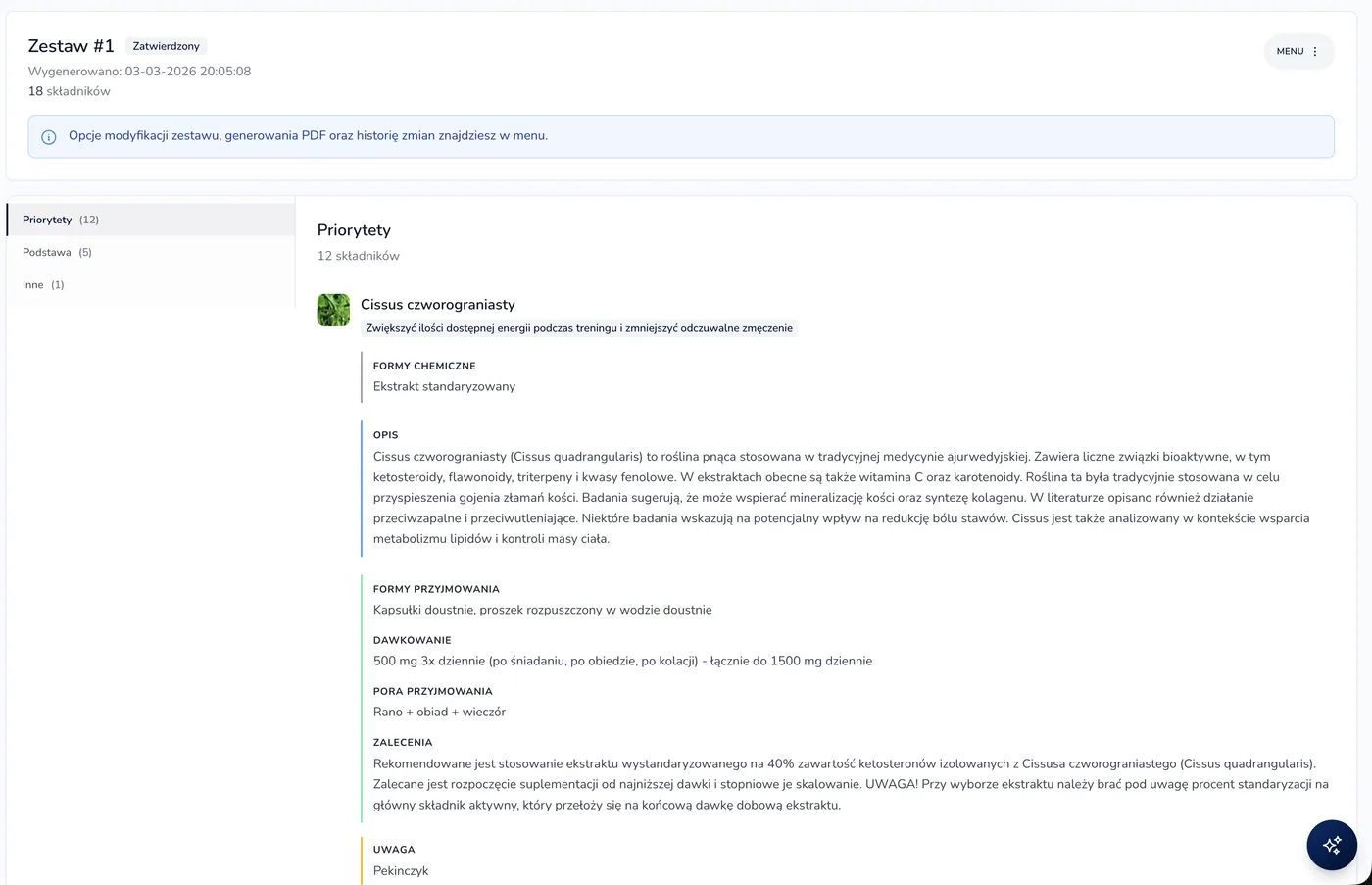Click the Cissus czworograniasty ingredient name
1372x885 pixels.
coord(438,305)
